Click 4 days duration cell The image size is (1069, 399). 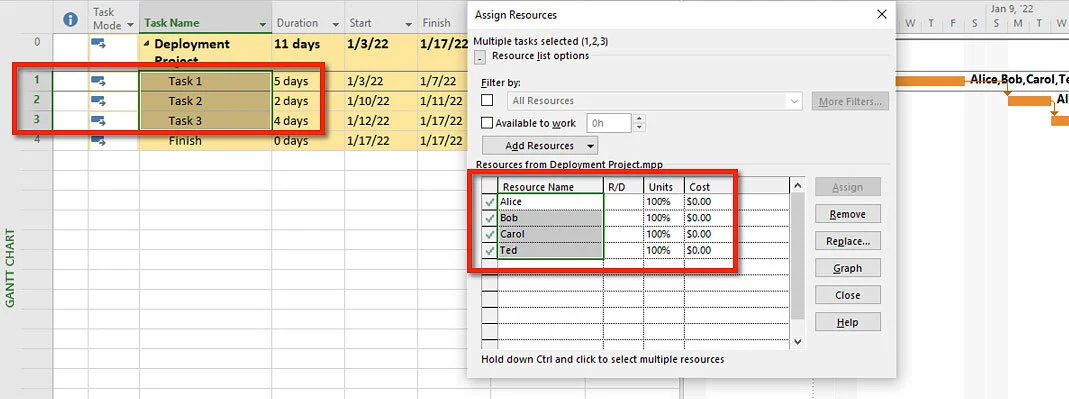307,121
